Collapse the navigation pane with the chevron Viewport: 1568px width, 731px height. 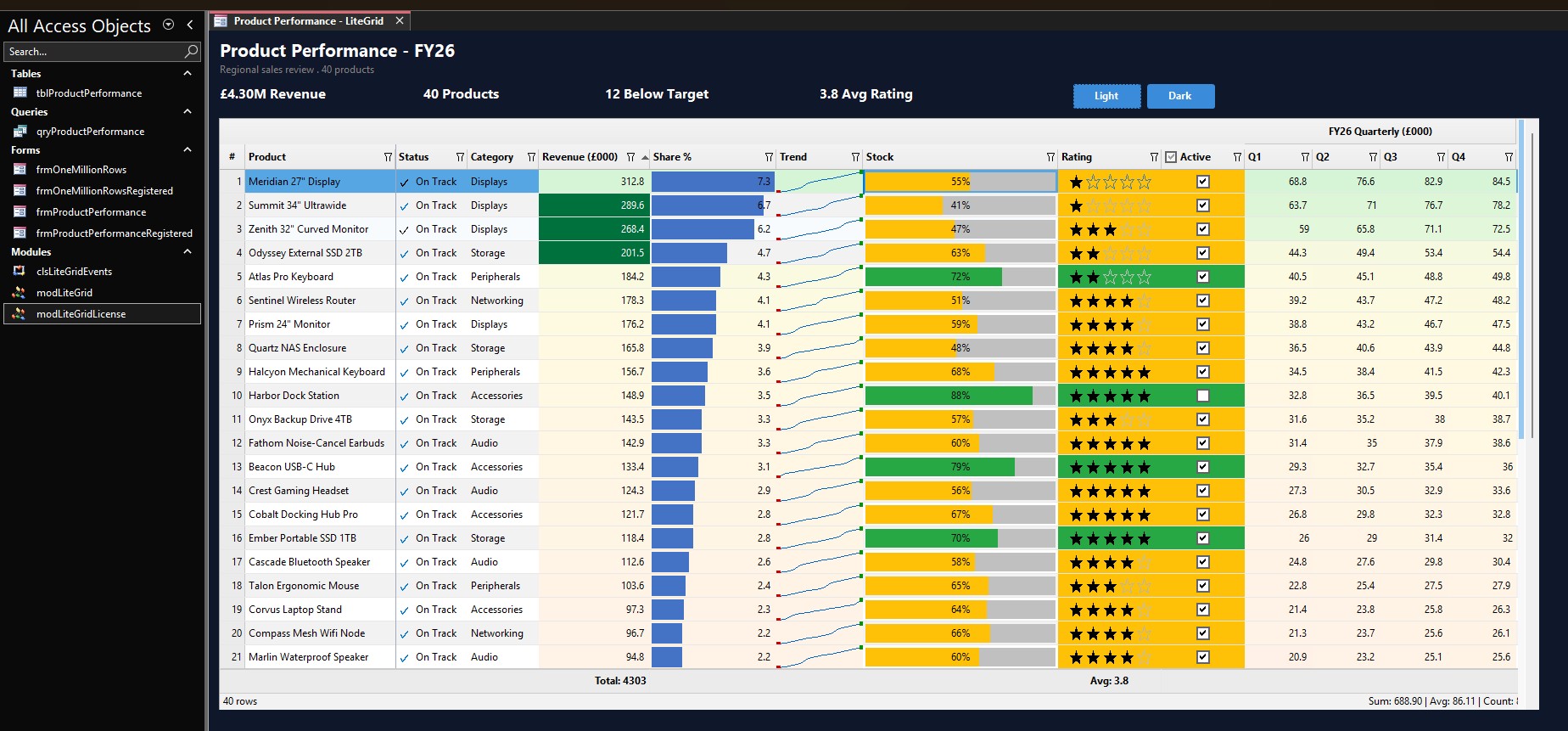click(189, 25)
